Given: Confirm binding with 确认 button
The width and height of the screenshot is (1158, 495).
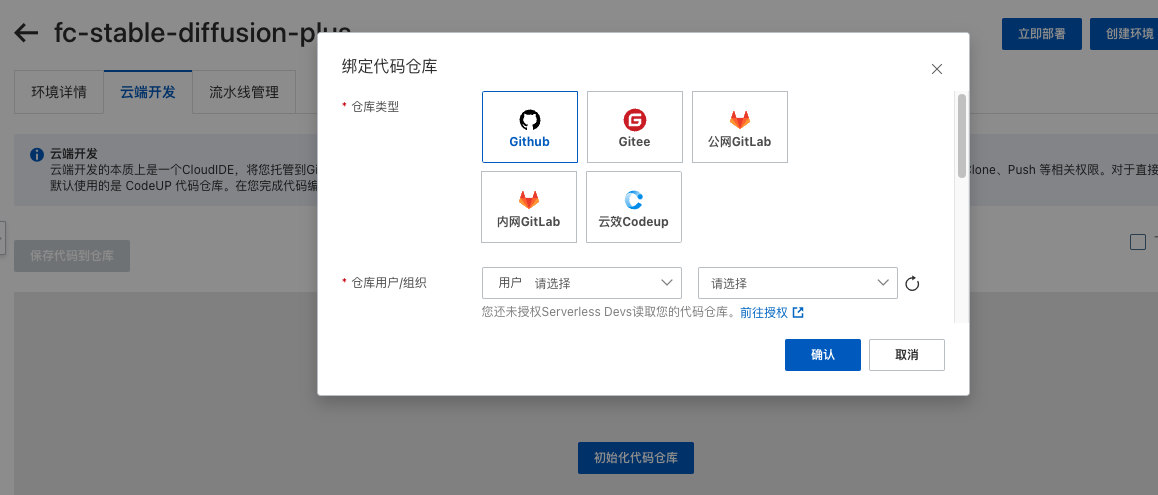Looking at the screenshot, I should pyautogui.click(x=823, y=355).
